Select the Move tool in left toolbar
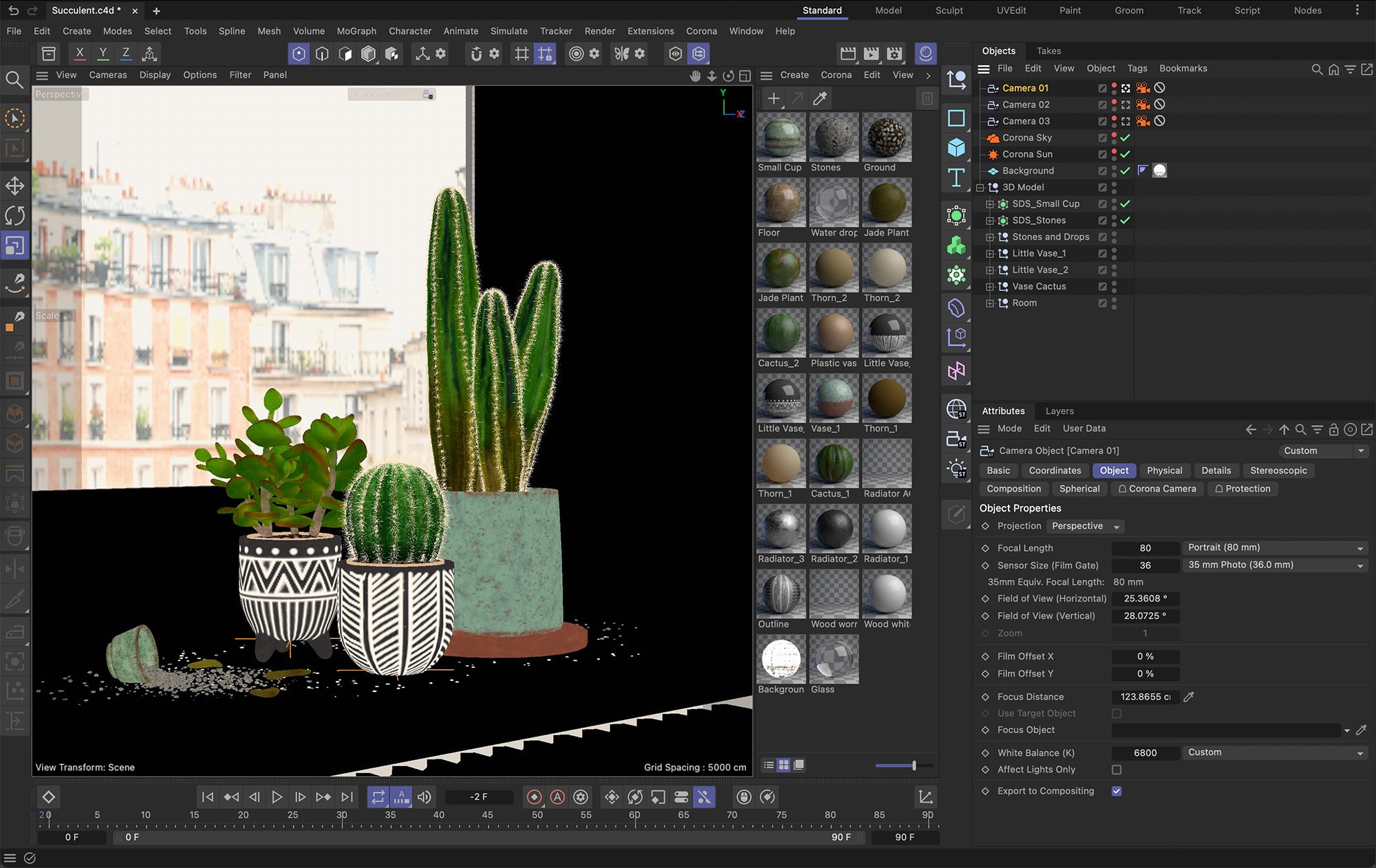 14,186
